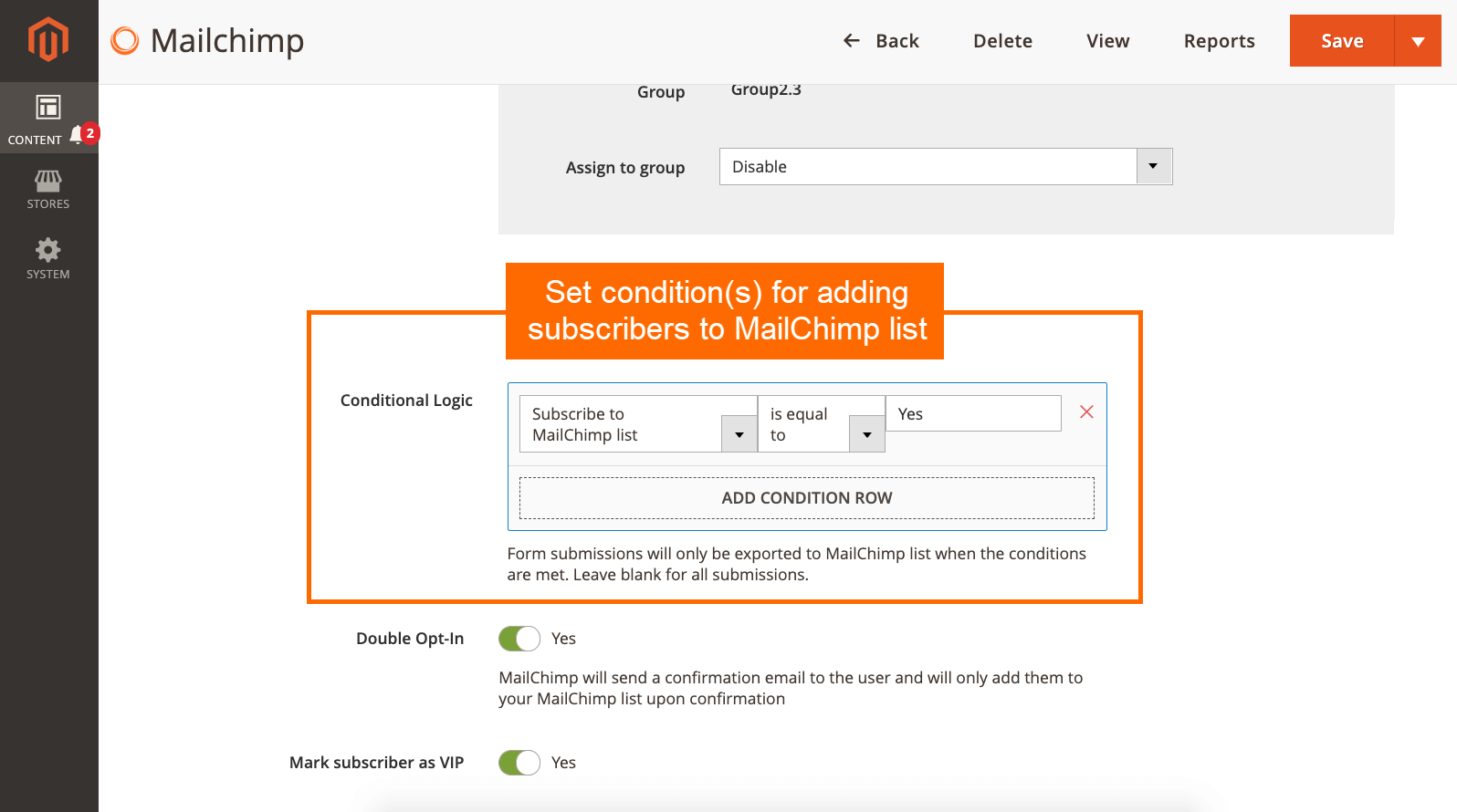
Task: Open the Content sidebar menu
Action: coord(48,118)
